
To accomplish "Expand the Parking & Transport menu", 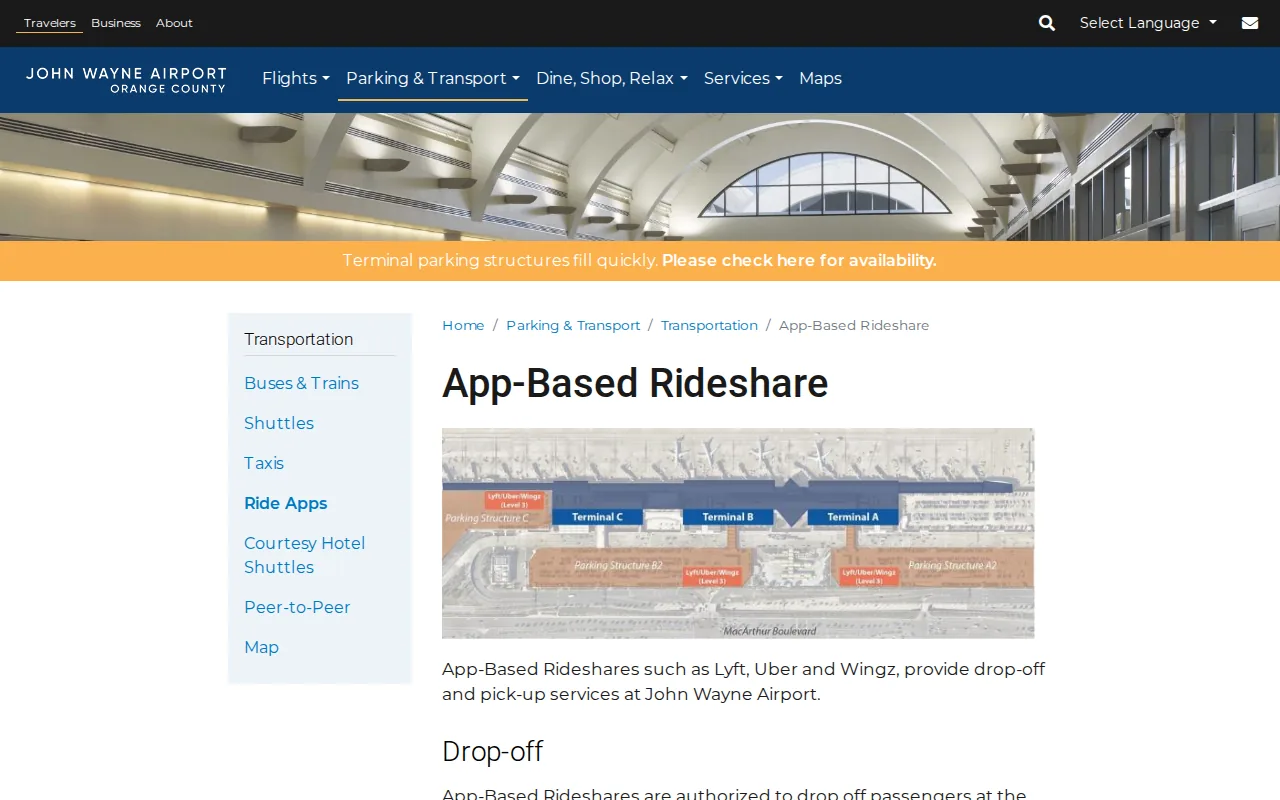I will click(x=433, y=78).
